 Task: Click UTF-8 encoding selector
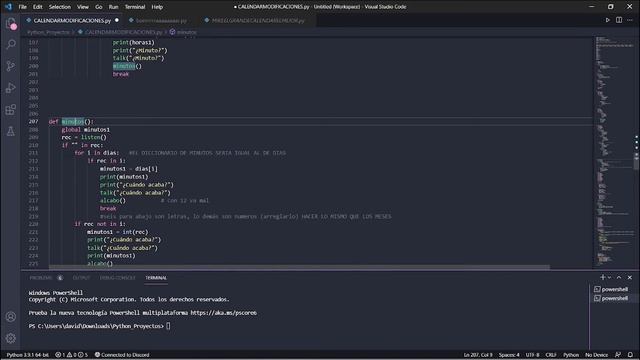pos(532,355)
